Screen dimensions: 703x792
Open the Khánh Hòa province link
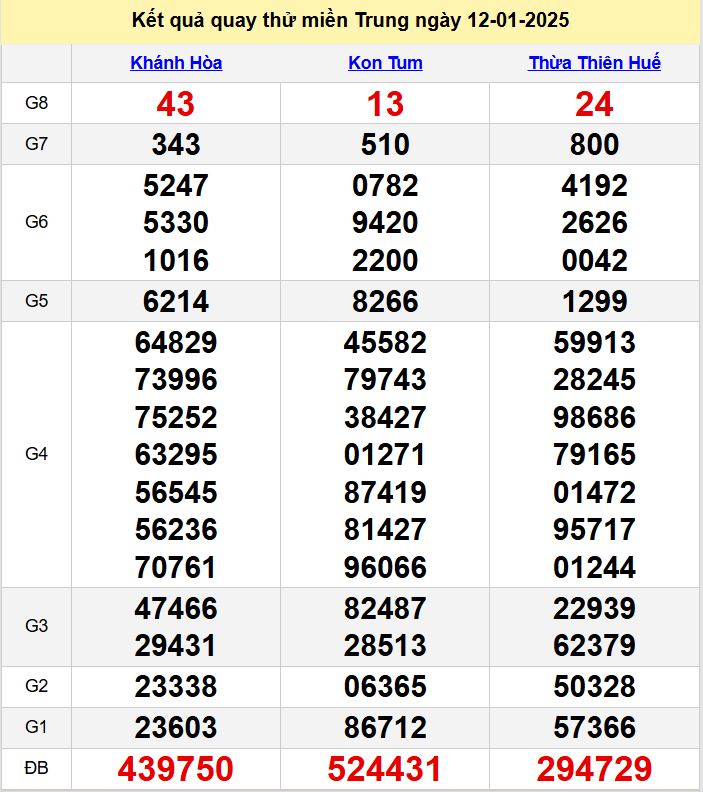tap(176, 63)
